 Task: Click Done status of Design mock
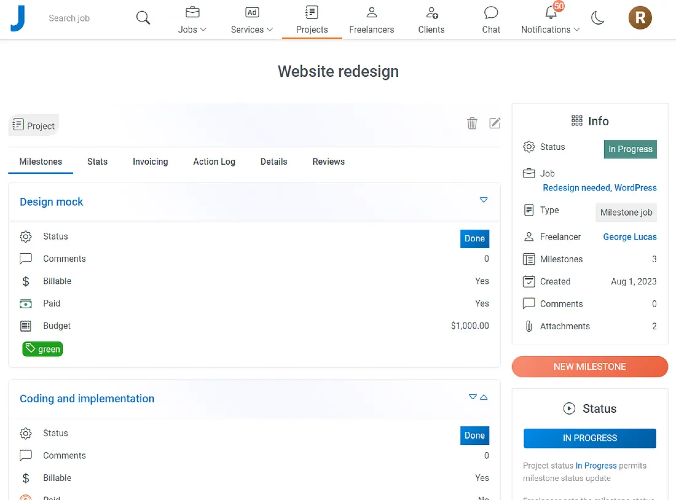[474, 238]
